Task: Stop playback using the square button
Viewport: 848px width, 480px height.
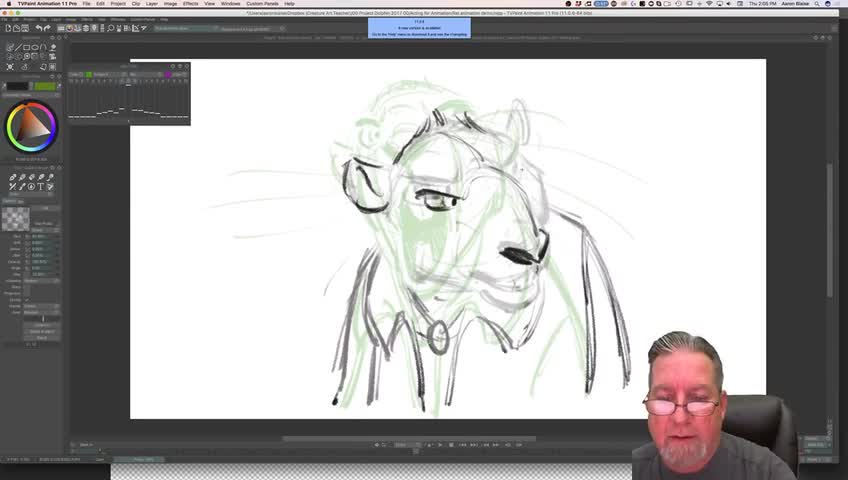Action: [x=451, y=445]
